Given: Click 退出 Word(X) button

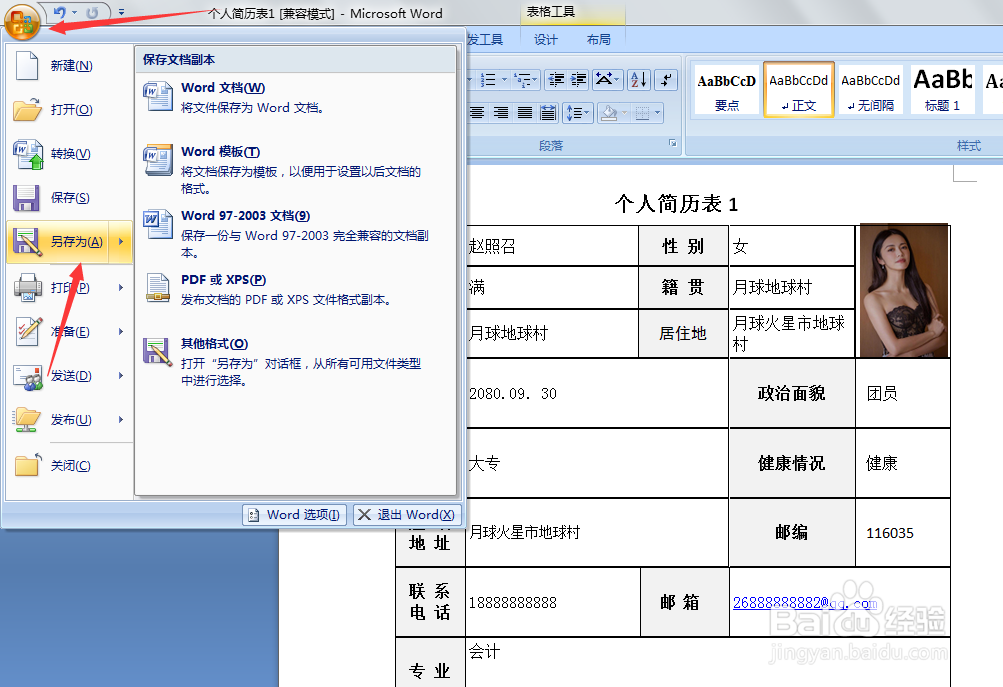Looking at the screenshot, I should 407,514.
